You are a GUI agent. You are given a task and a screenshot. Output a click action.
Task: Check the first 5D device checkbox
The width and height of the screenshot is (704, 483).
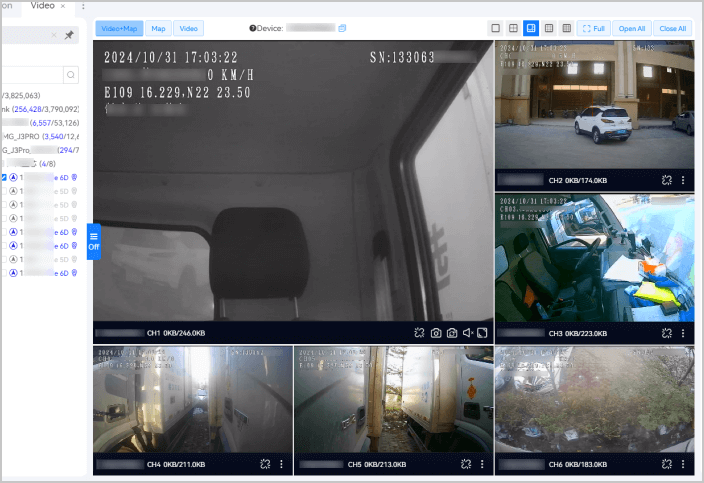point(4,191)
